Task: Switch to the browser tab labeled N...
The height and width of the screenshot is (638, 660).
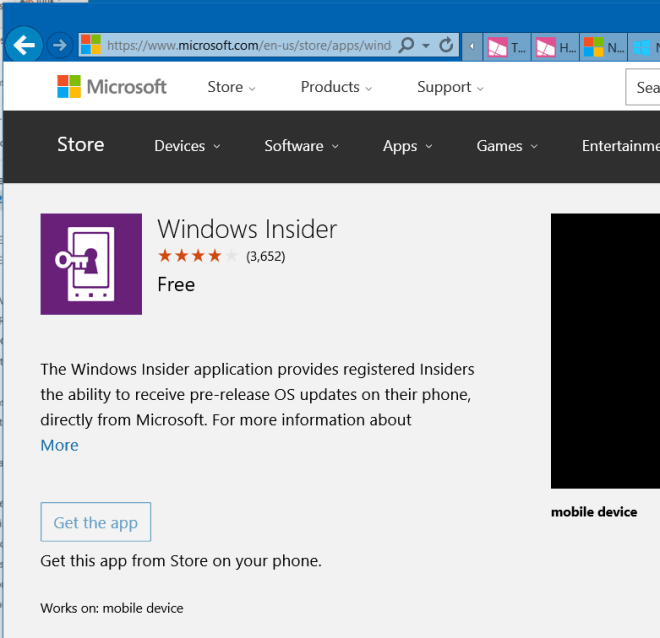Action: tap(603, 48)
